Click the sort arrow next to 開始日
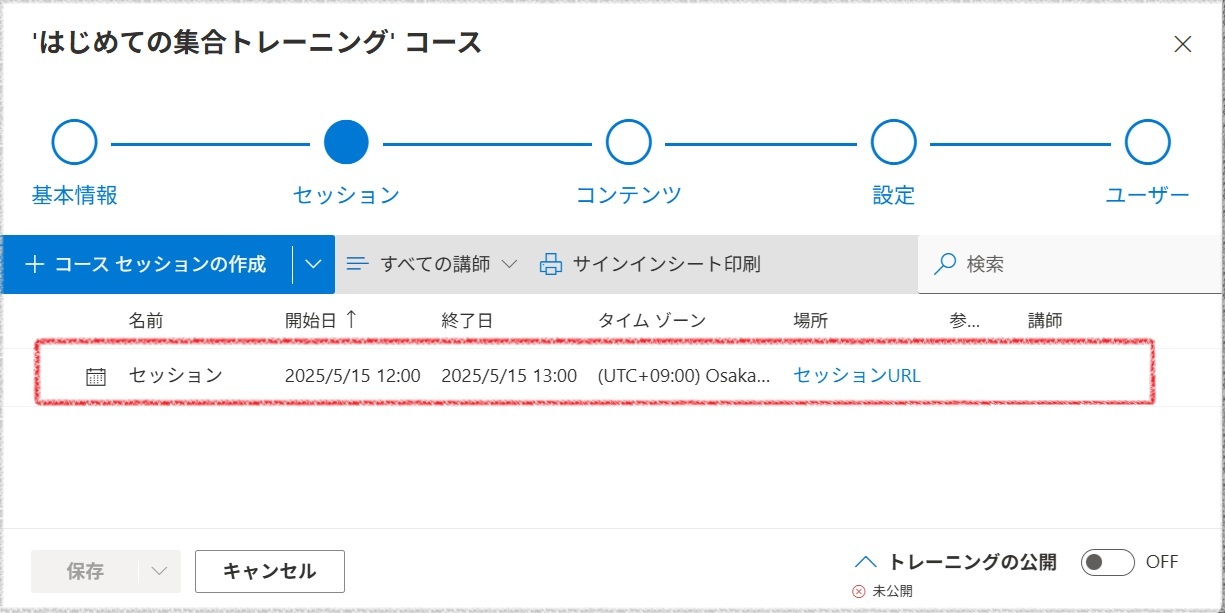1225x613 pixels. point(350,320)
